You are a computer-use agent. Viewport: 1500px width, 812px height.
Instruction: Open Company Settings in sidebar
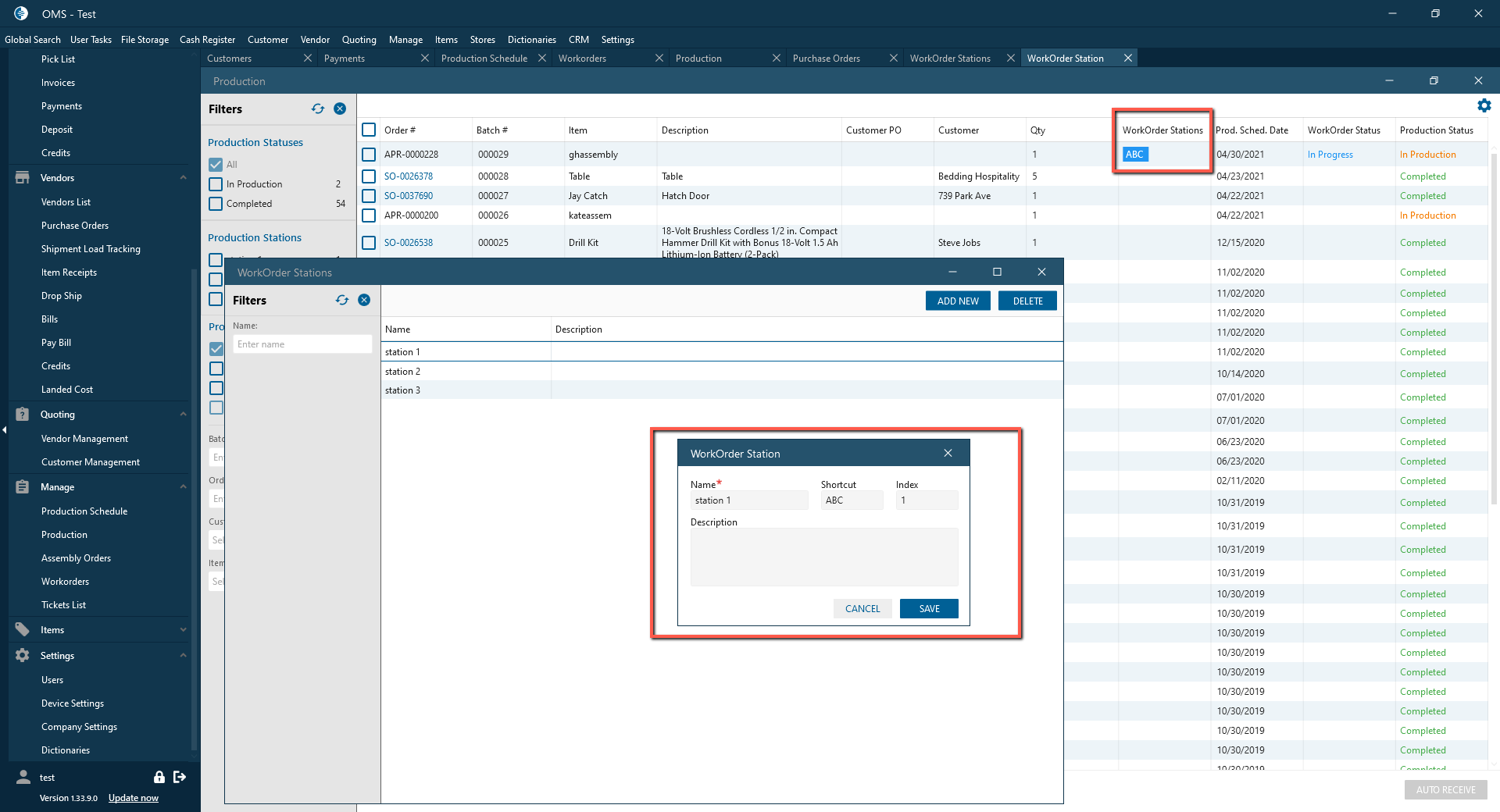pos(79,727)
